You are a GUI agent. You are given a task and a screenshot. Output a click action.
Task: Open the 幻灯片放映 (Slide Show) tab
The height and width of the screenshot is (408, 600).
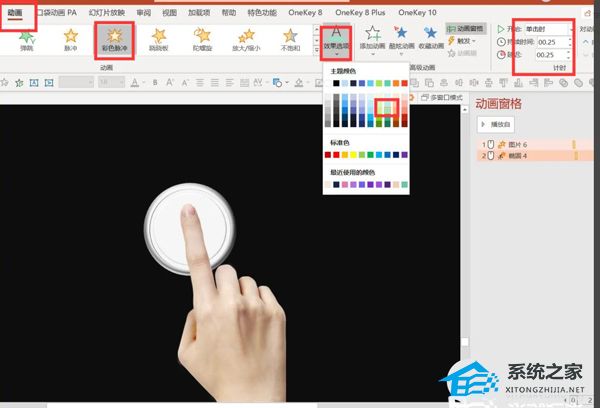pos(107,13)
